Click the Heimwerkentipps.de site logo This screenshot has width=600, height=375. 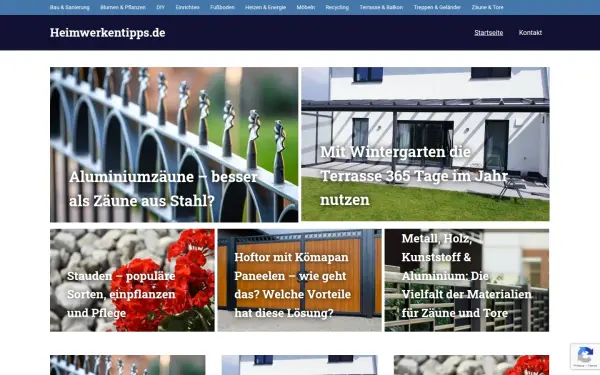108,33
